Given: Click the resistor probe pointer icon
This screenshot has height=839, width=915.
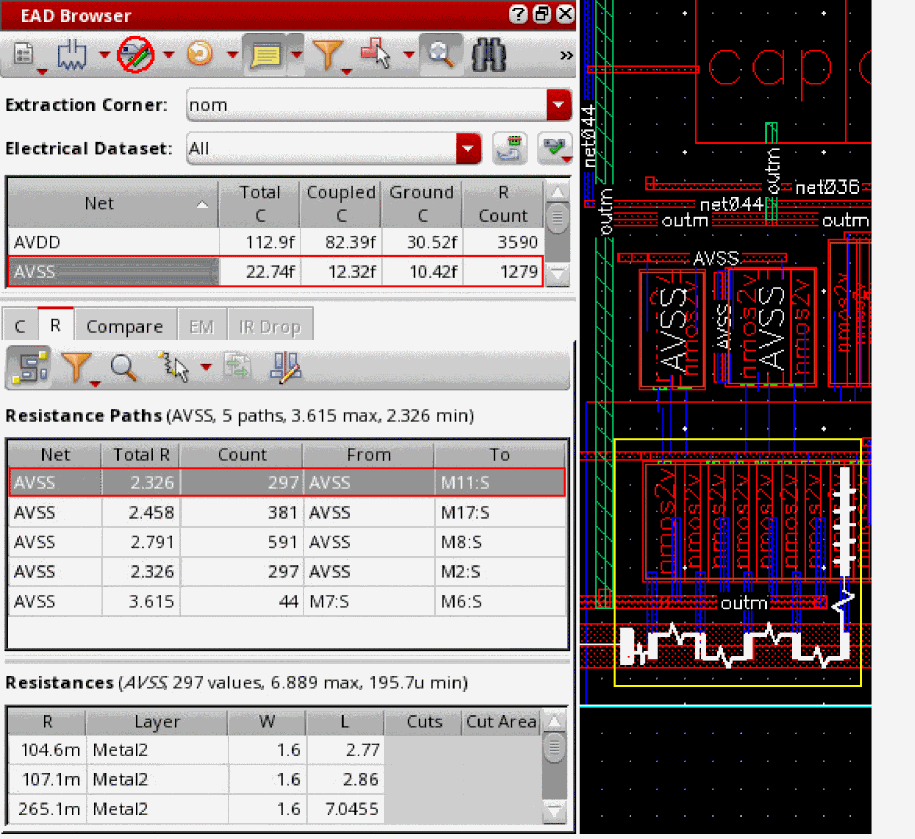Looking at the screenshot, I should pos(174,368).
